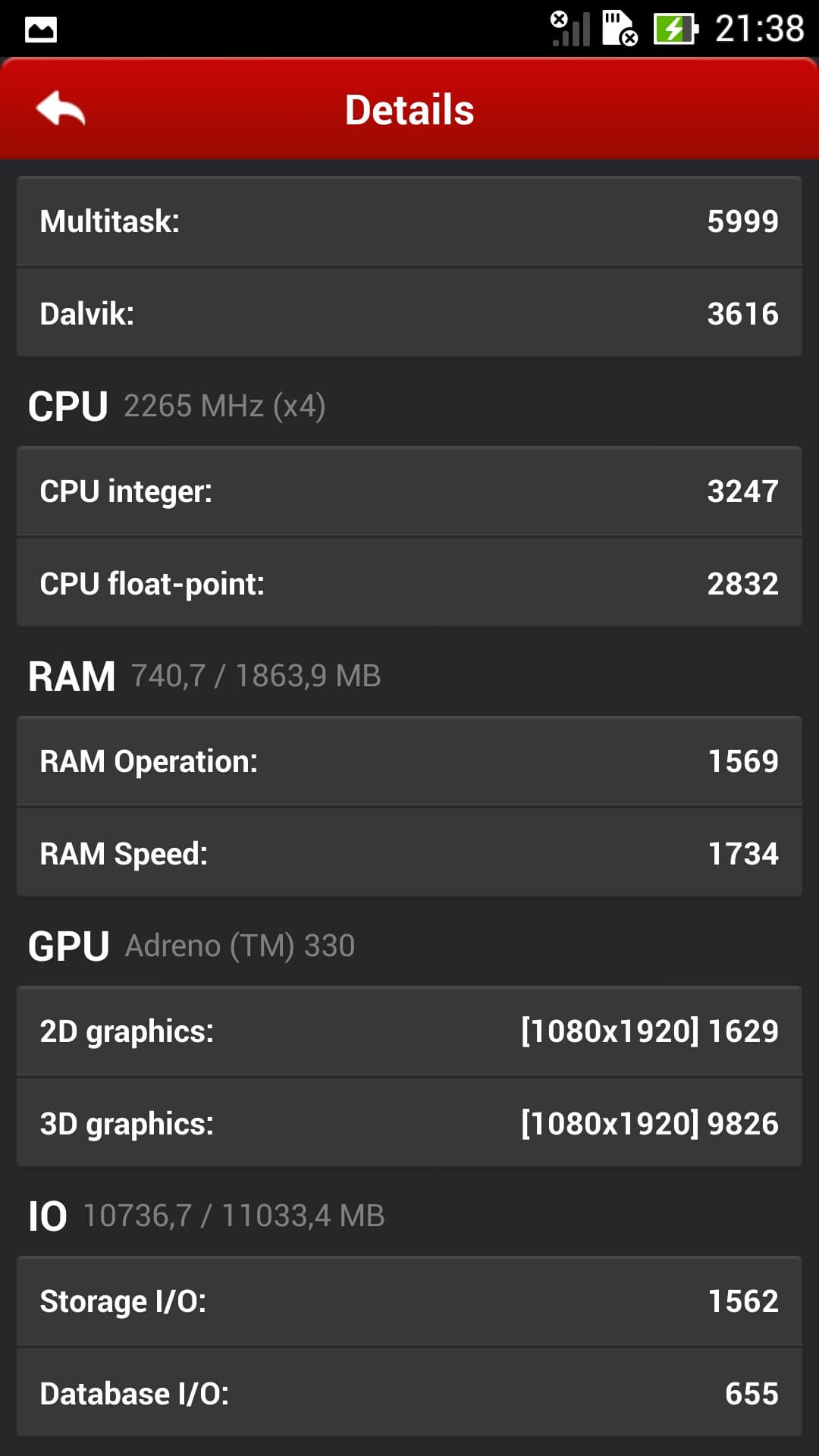819x1456 pixels.
Task: Tap the no-signal status icon
Action: [x=570, y=30]
